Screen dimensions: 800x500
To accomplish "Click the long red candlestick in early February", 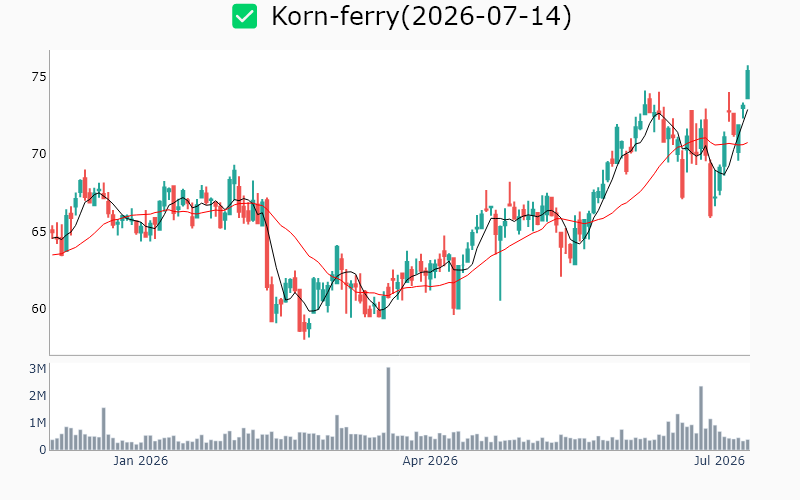I will tap(267, 244).
